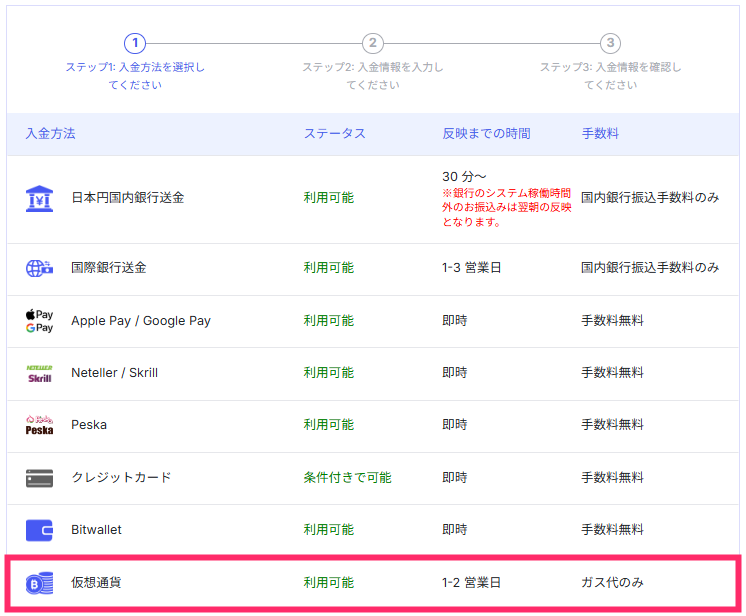The width and height of the screenshot is (746, 616).
Task: Click 手数料無料 in Apple Pay row
Action: click(612, 321)
